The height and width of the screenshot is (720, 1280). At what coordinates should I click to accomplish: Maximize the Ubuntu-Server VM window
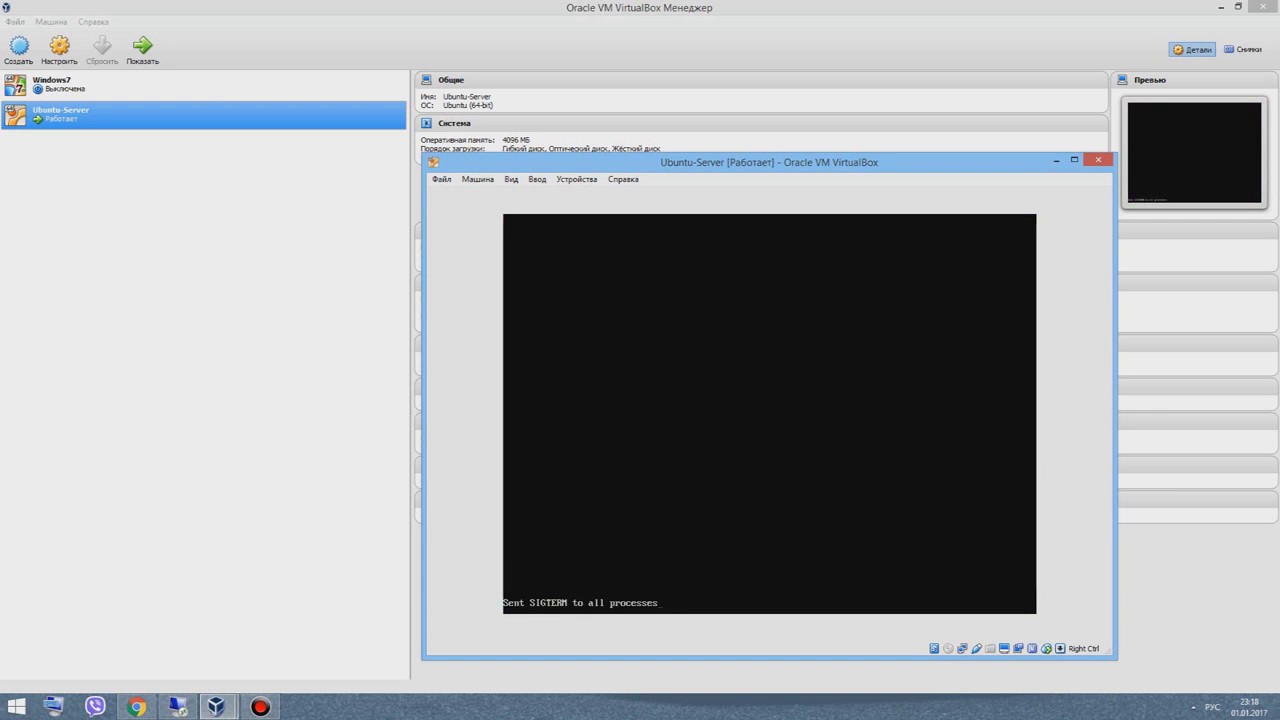tap(1075, 160)
